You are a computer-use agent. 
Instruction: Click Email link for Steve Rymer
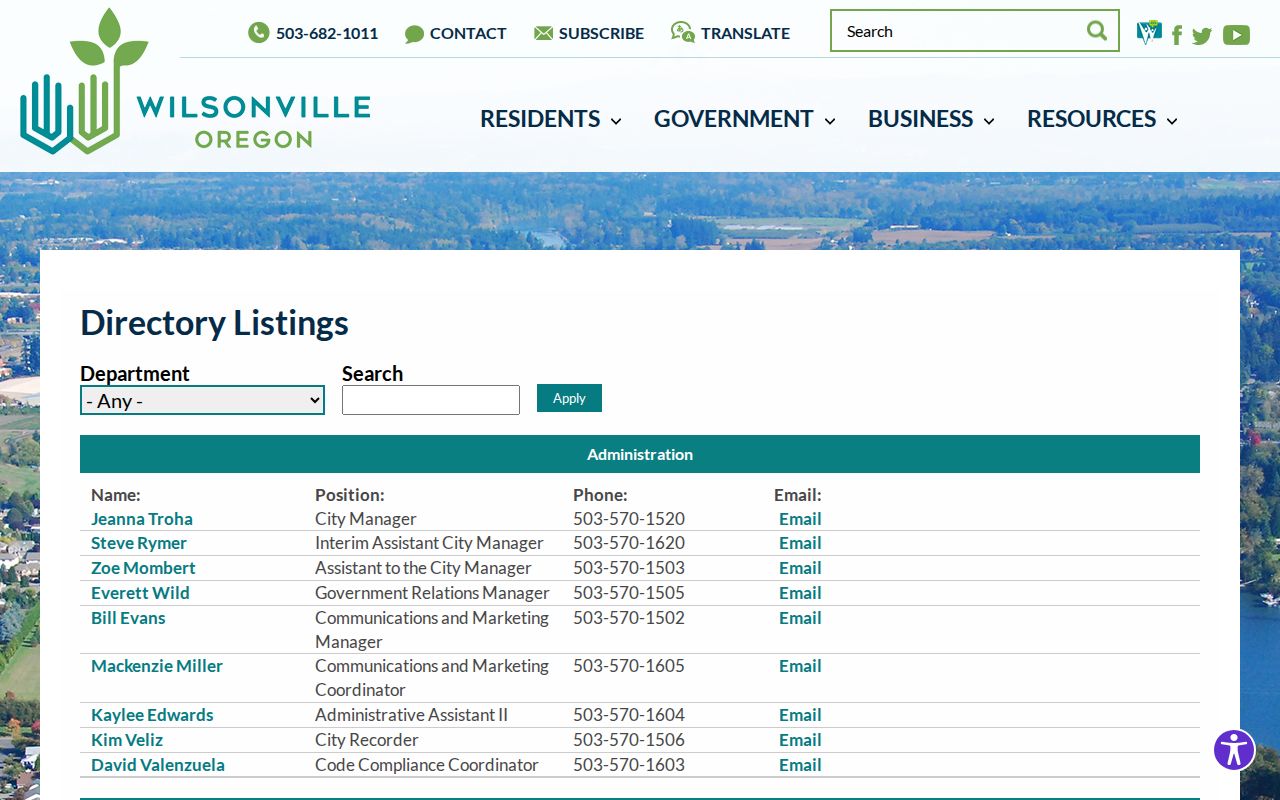tap(800, 543)
